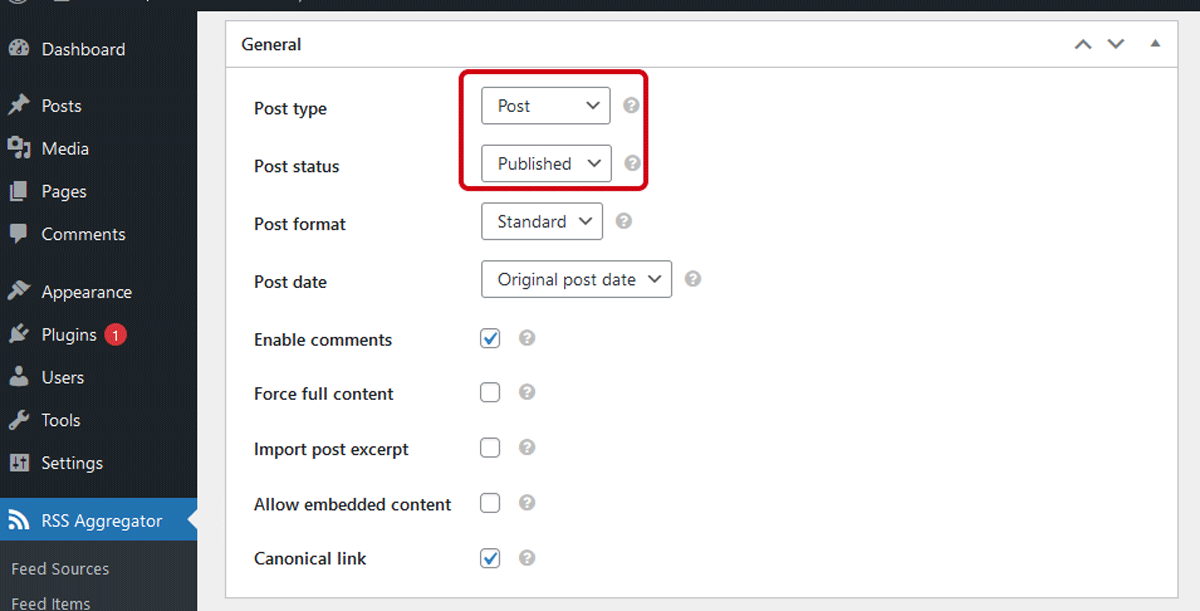
Task: Click the Plugins plug icon in sidebar
Action: coord(19,335)
